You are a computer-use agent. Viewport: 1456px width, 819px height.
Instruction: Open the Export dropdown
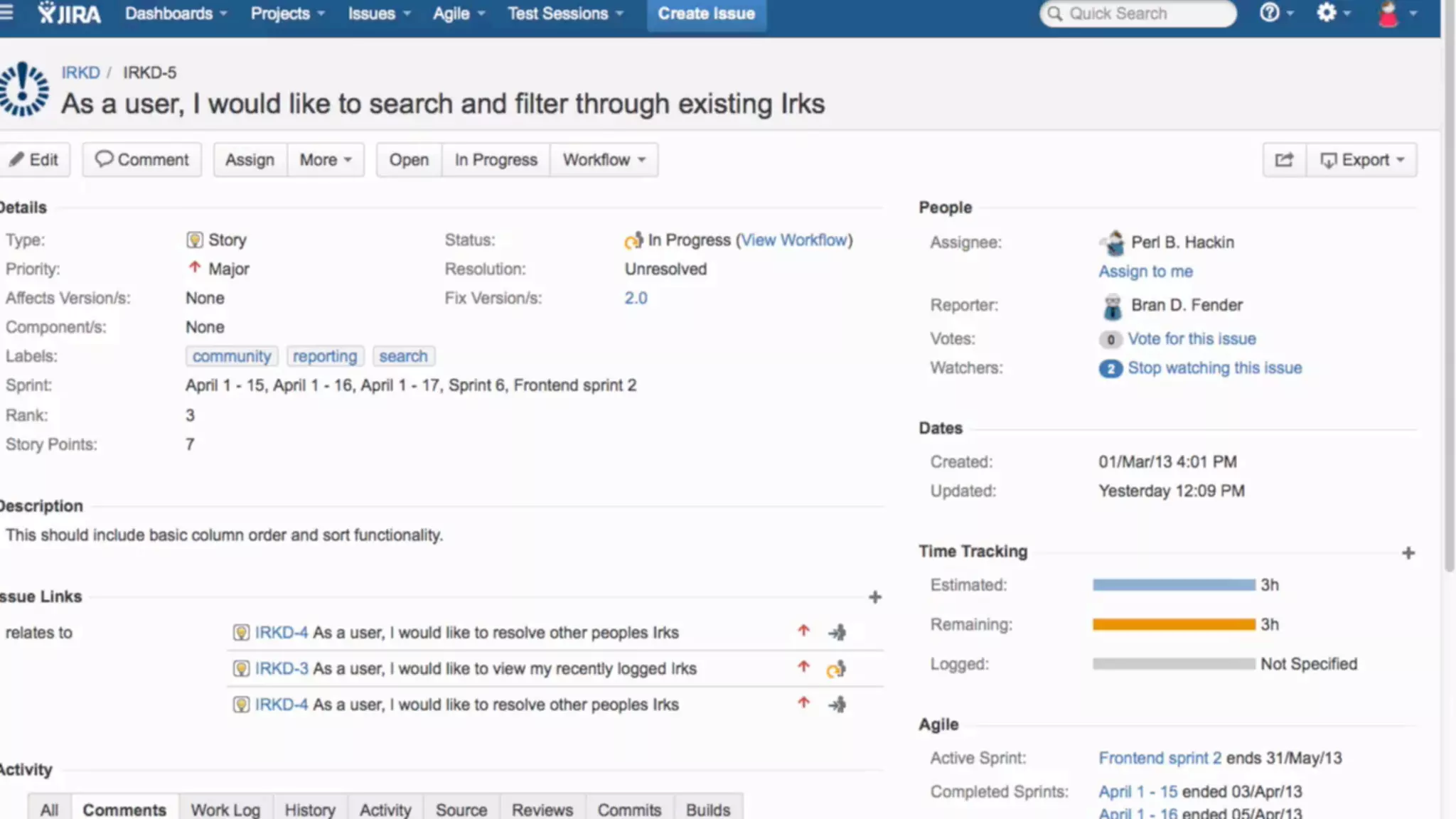(x=1361, y=160)
